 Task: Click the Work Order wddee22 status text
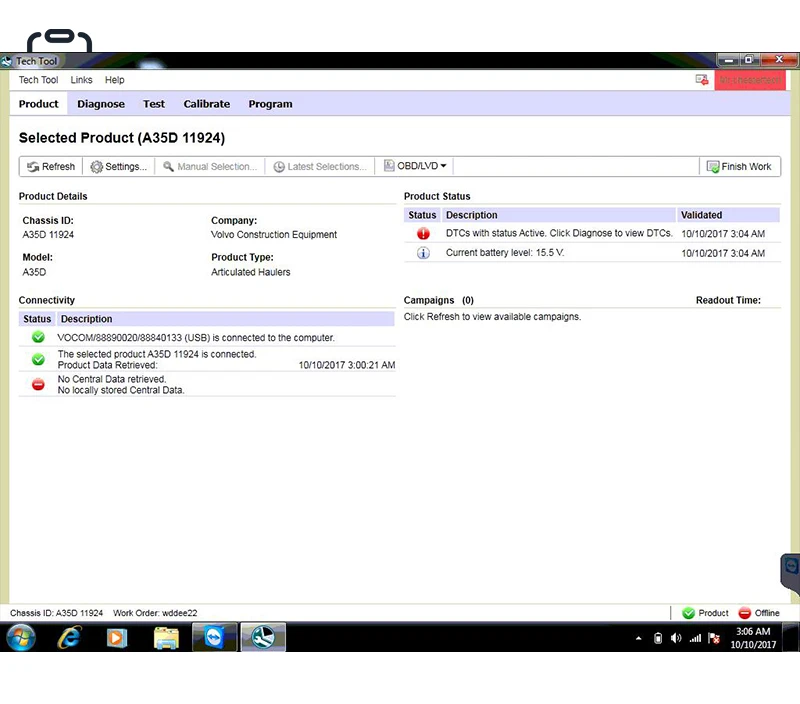pos(155,613)
